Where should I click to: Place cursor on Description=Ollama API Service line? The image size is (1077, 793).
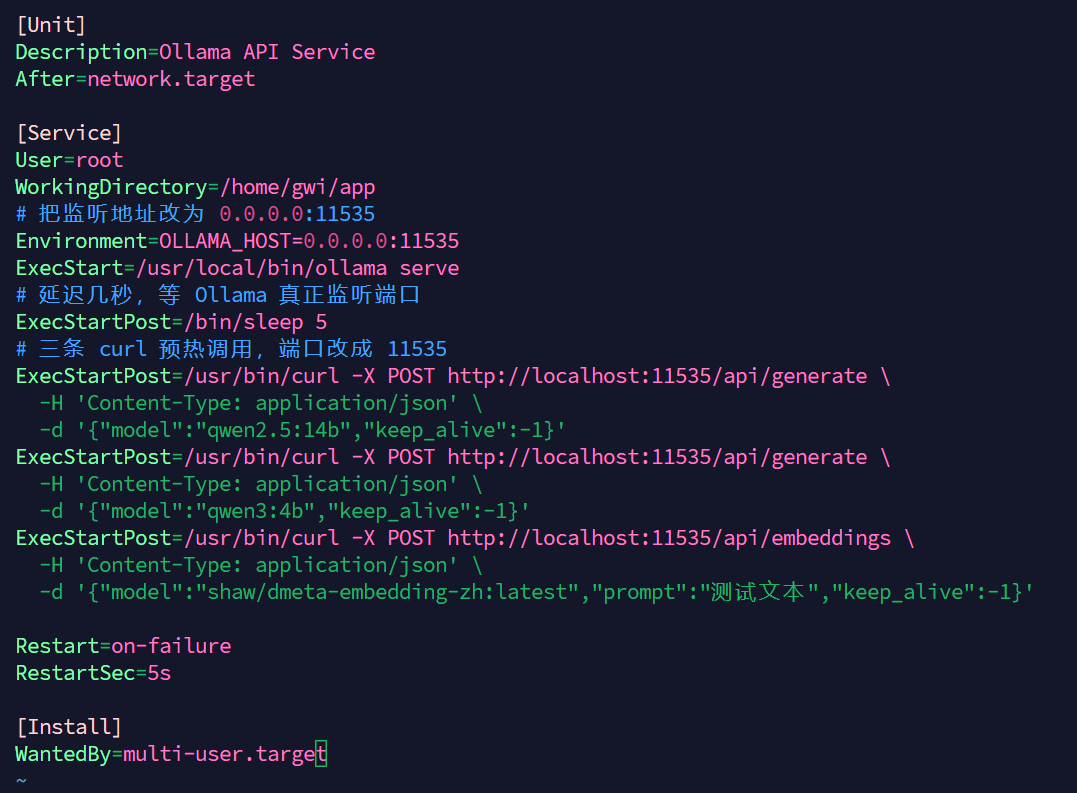(x=195, y=52)
